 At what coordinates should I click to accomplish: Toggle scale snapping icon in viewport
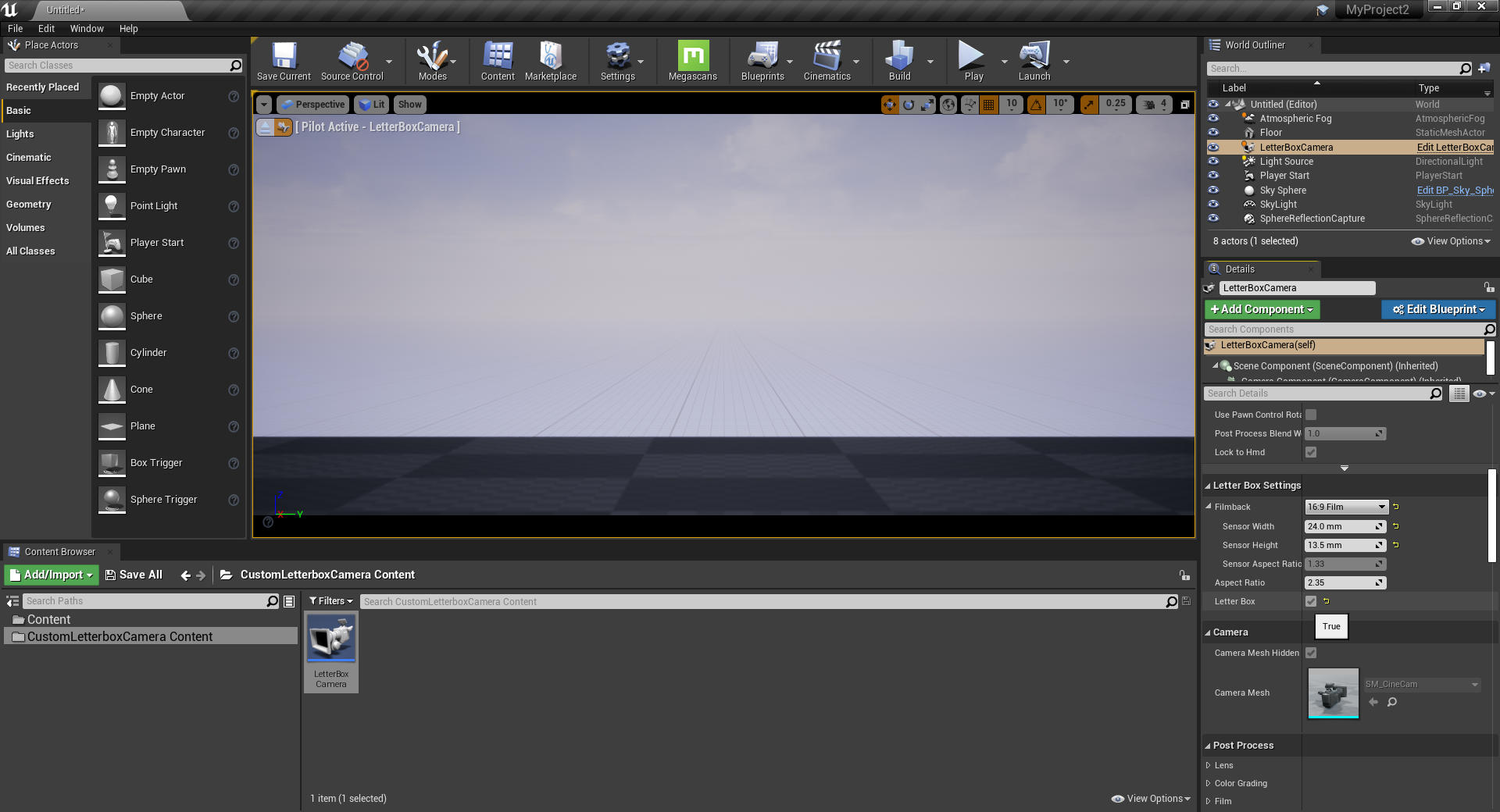[1089, 105]
